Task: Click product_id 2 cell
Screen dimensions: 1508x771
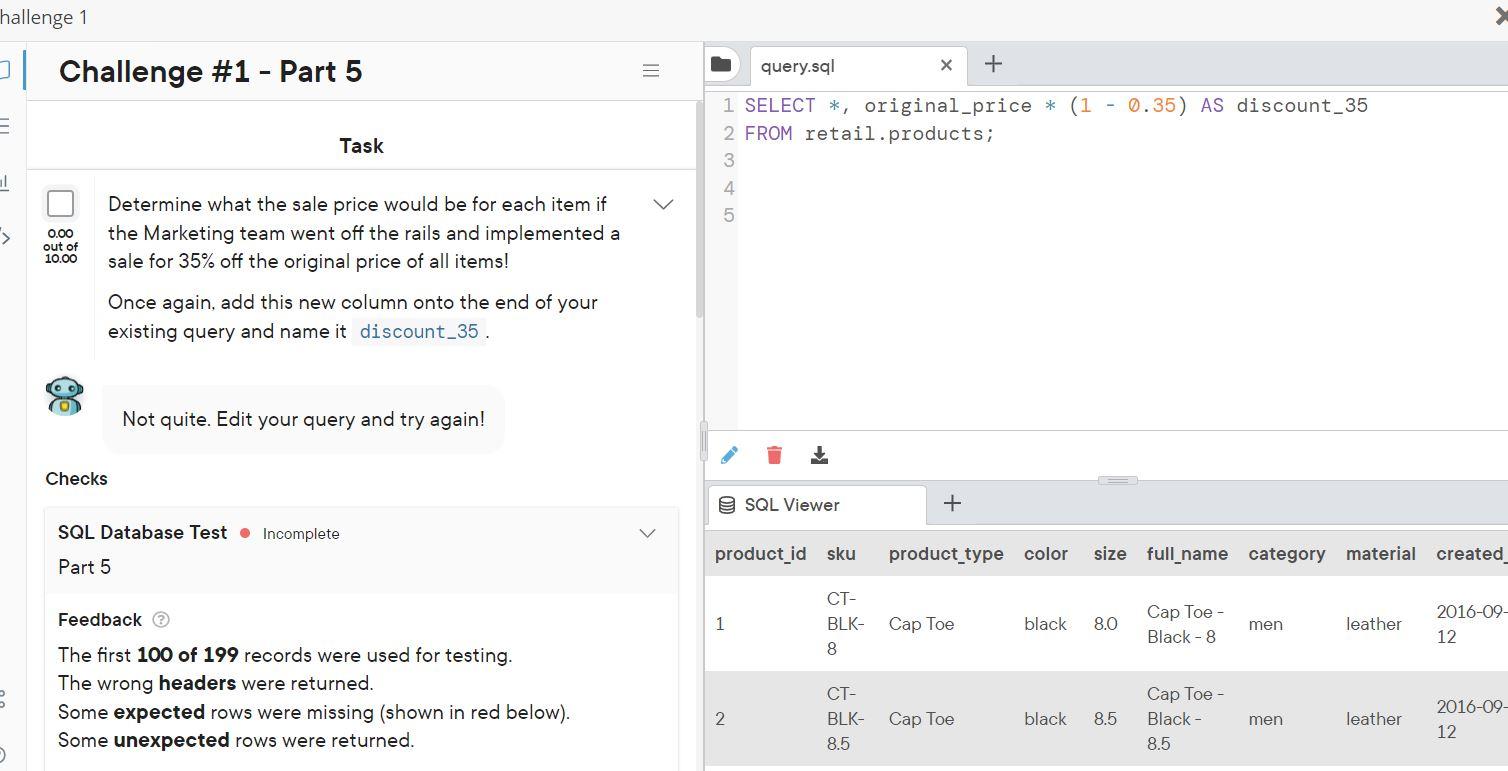Action: (x=720, y=719)
